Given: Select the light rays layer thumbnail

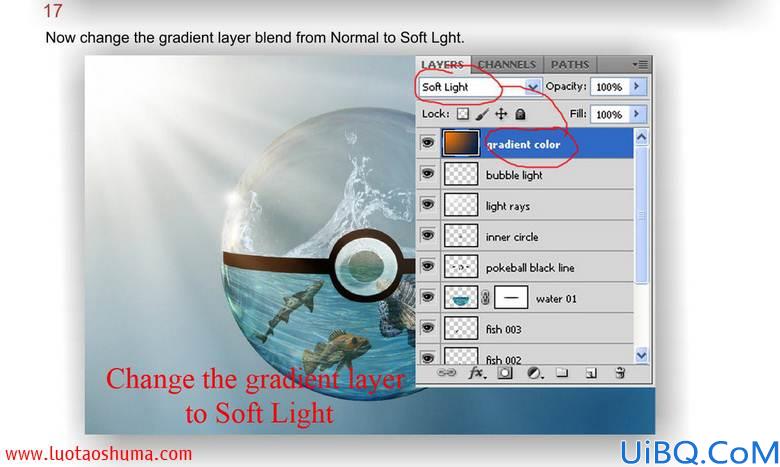Looking at the screenshot, I should tap(461, 205).
